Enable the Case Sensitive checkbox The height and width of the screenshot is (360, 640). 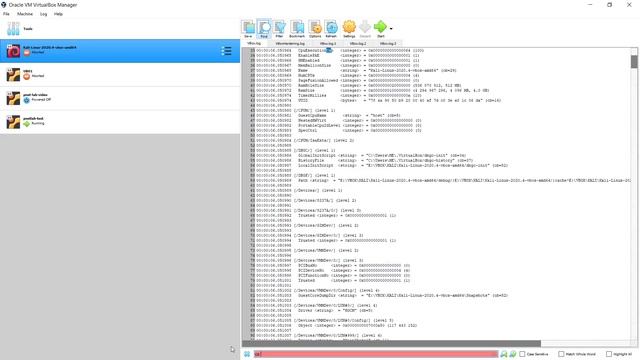pos(522,354)
